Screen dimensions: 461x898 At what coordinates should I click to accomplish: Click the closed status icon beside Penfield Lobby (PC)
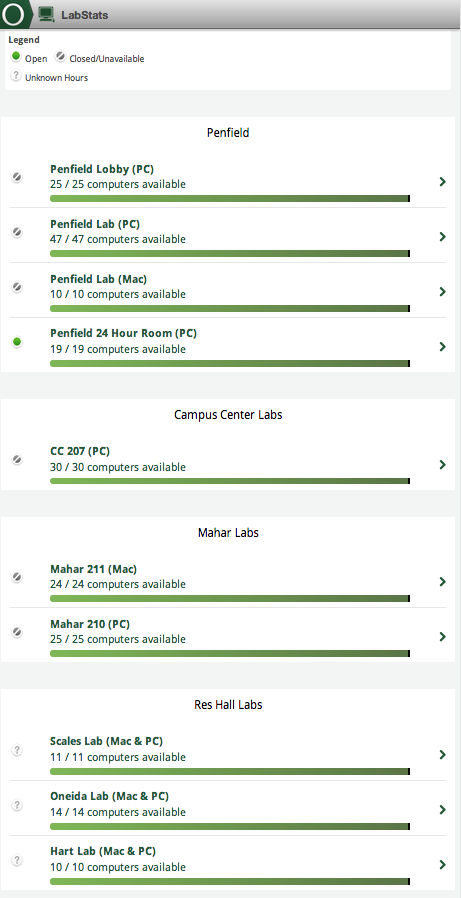point(17,178)
